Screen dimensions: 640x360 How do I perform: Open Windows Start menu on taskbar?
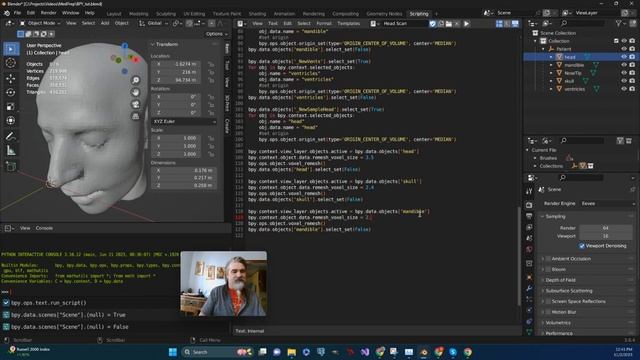[x=173, y=352]
